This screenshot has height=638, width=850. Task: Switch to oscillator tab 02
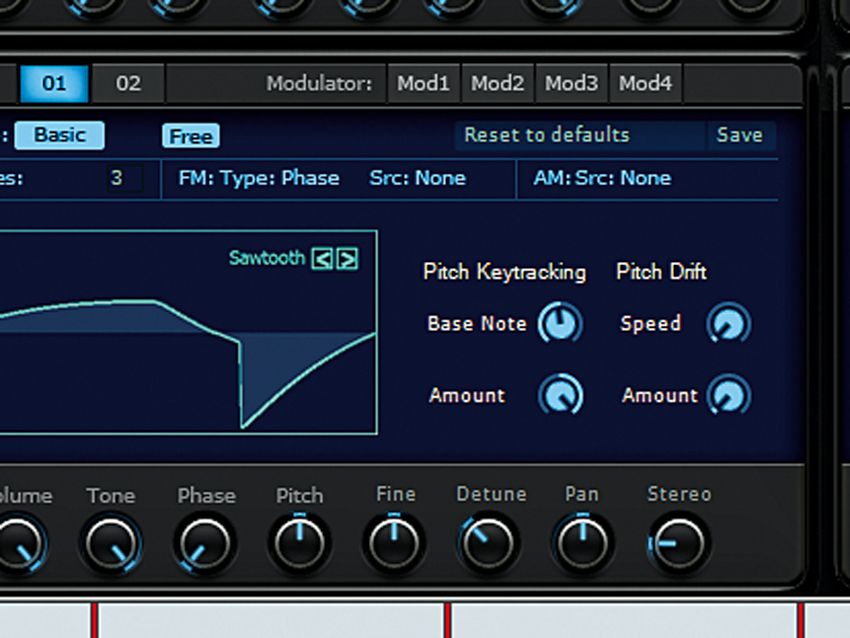[128, 84]
